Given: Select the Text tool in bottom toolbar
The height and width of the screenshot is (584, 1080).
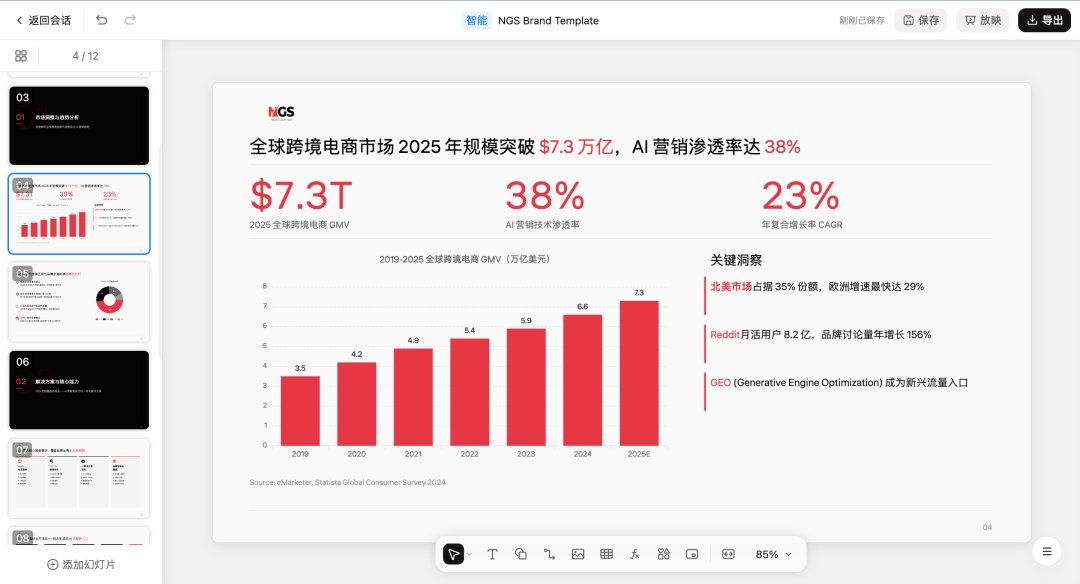Looking at the screenshot, I should click(492, 554).
